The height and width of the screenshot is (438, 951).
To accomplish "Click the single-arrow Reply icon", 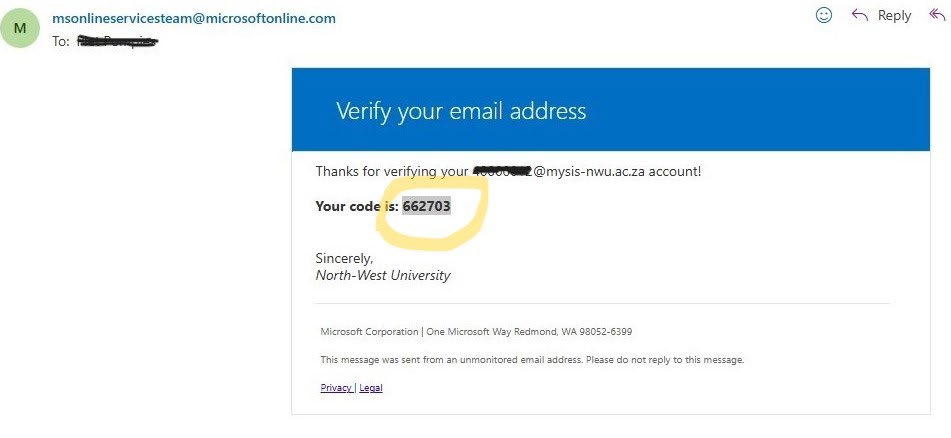I will click(859, 15).
